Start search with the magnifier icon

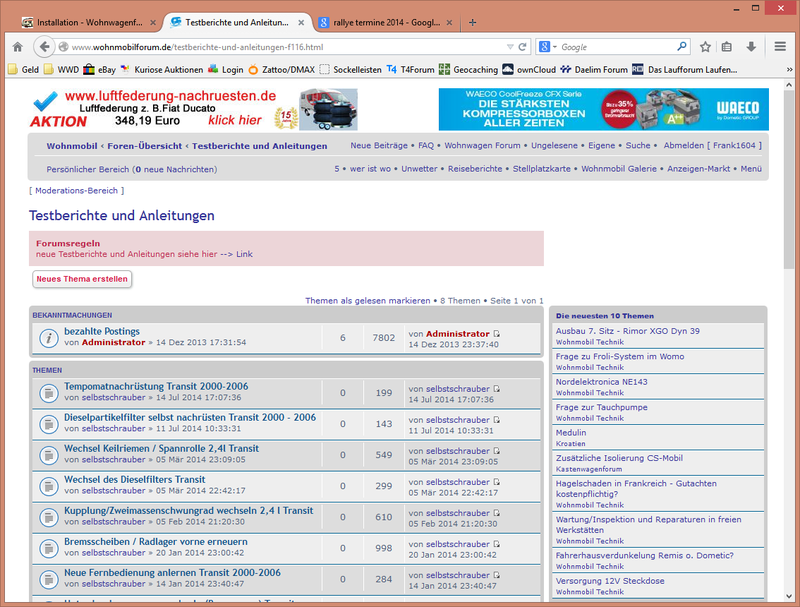[x=682, y=46]
